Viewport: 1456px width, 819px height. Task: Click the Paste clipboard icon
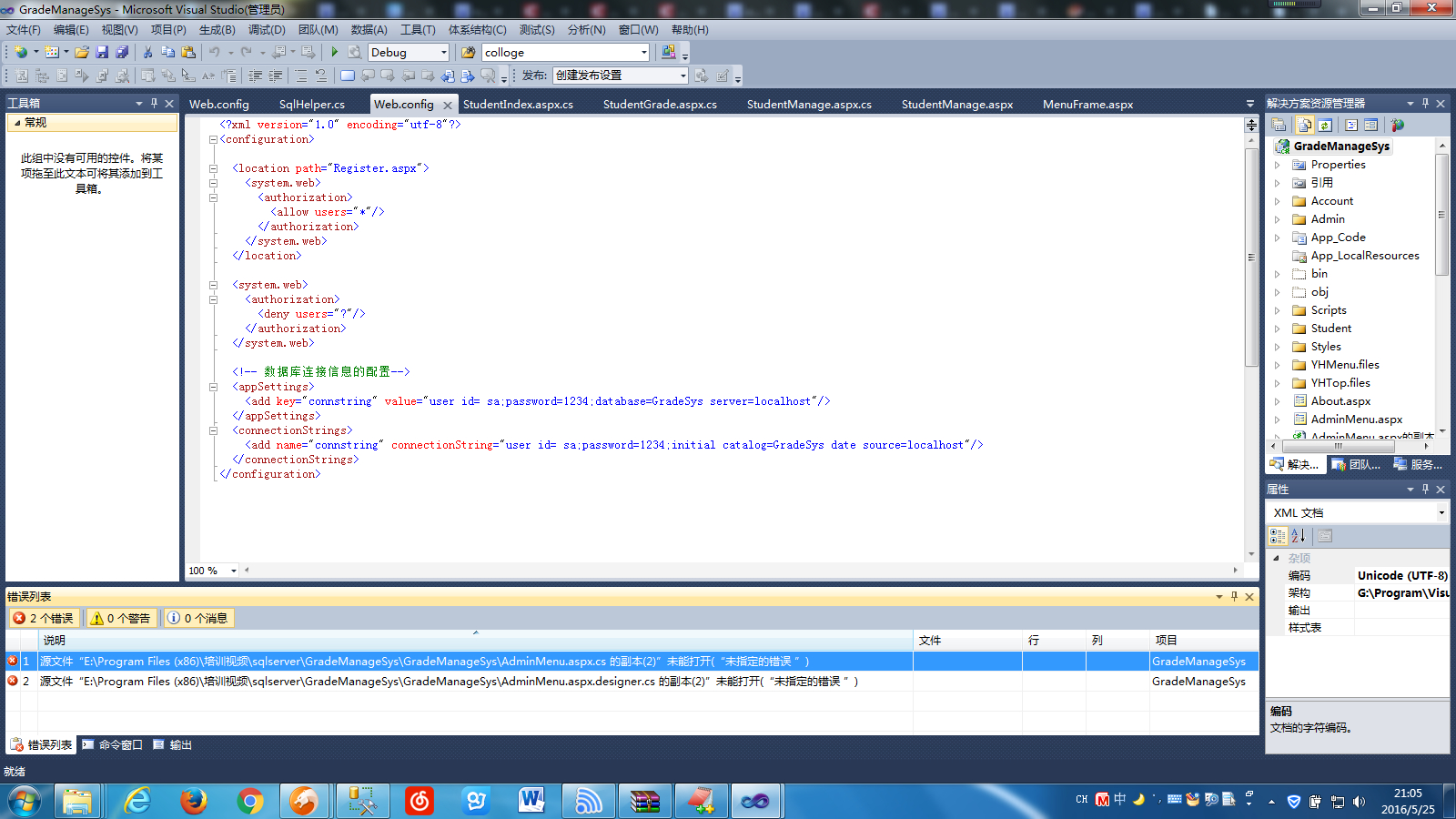[188, 53]
